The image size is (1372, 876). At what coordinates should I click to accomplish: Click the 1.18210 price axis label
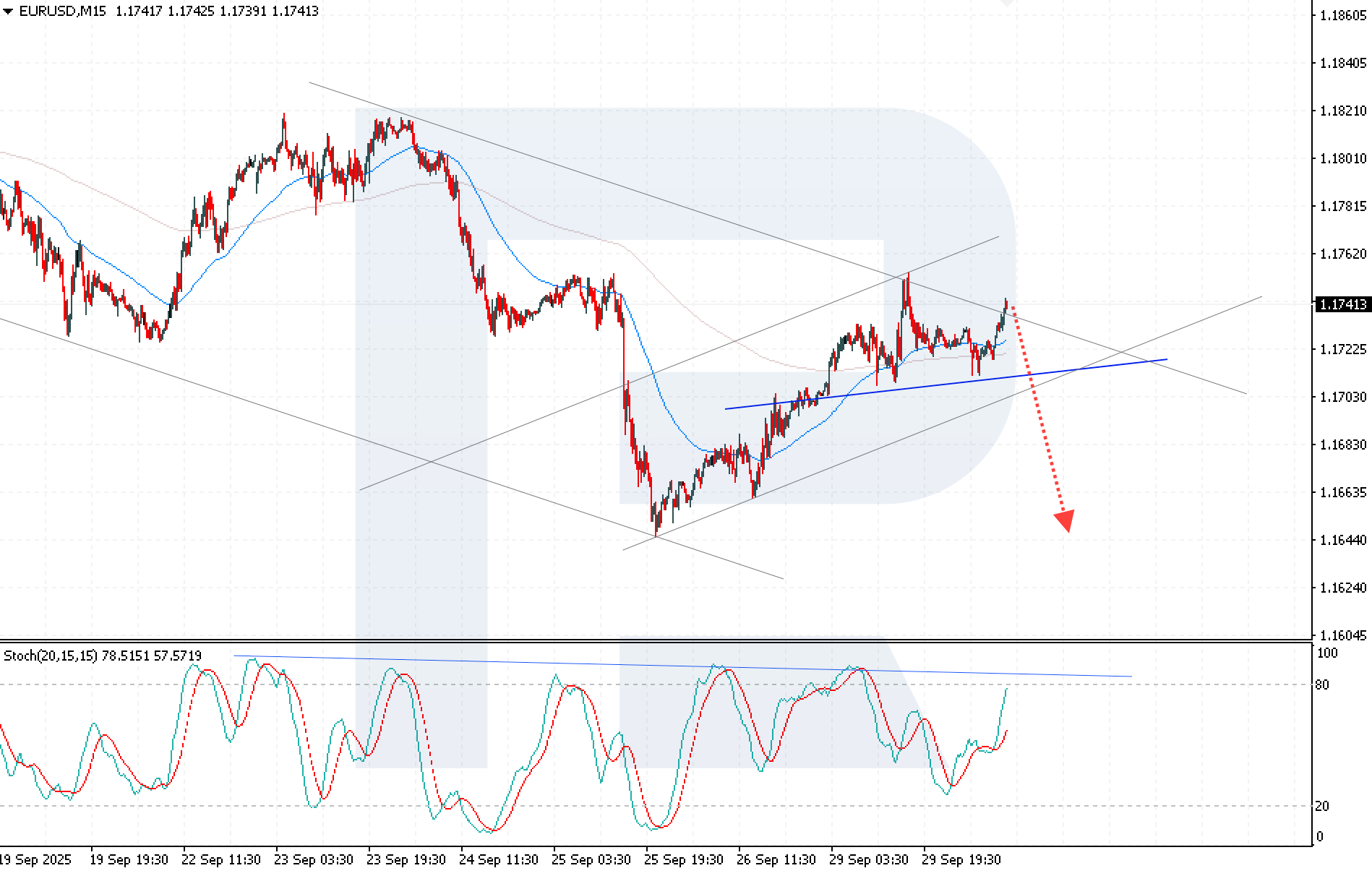pos(1342,111)
